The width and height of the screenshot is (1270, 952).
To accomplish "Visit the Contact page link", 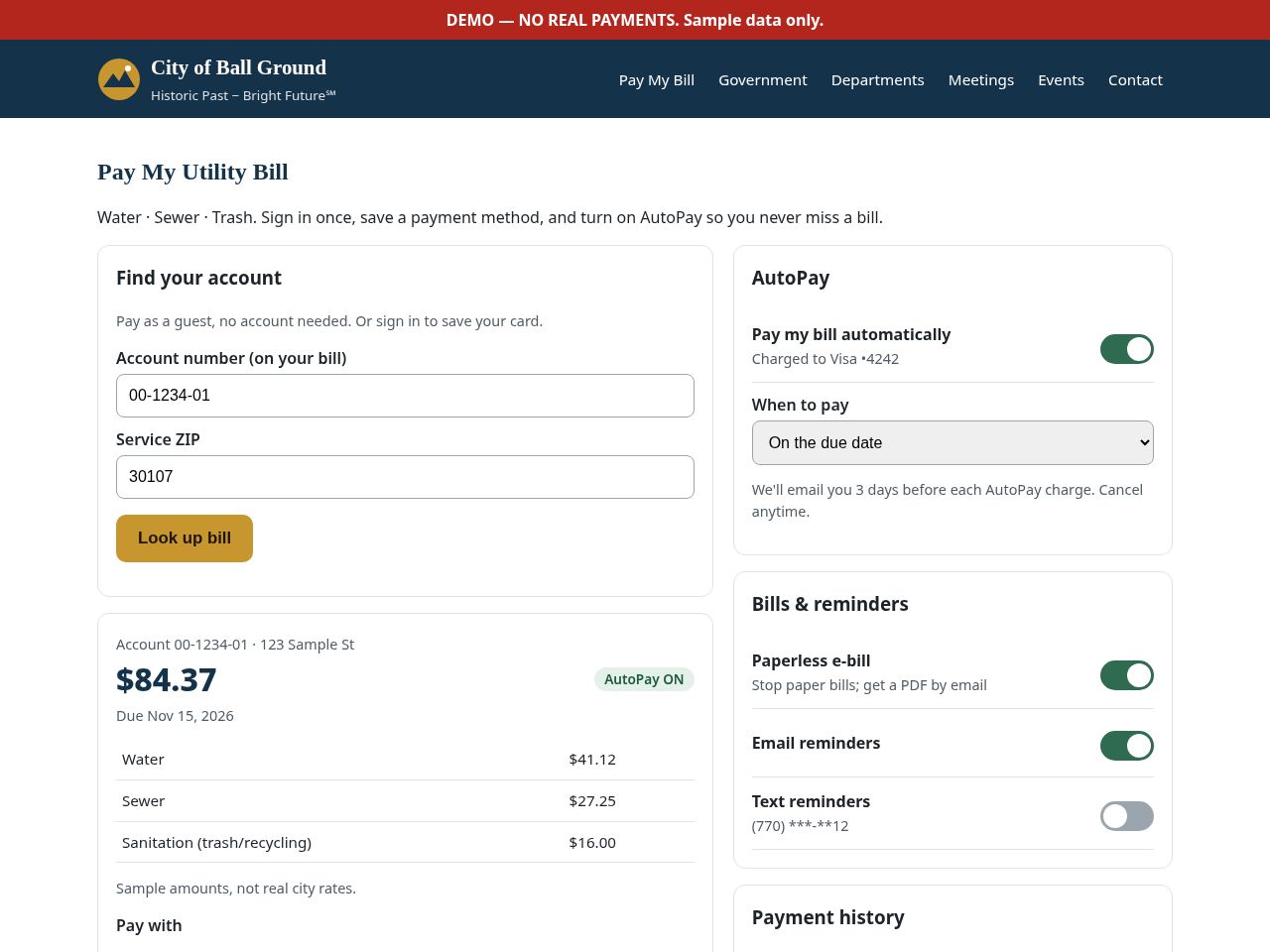I will click(1135, 79).
